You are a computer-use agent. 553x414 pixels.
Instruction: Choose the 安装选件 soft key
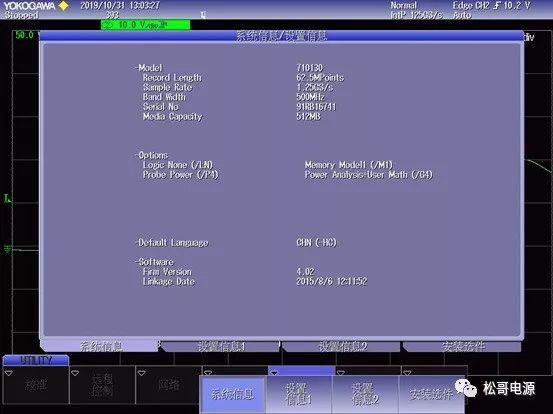431,394
